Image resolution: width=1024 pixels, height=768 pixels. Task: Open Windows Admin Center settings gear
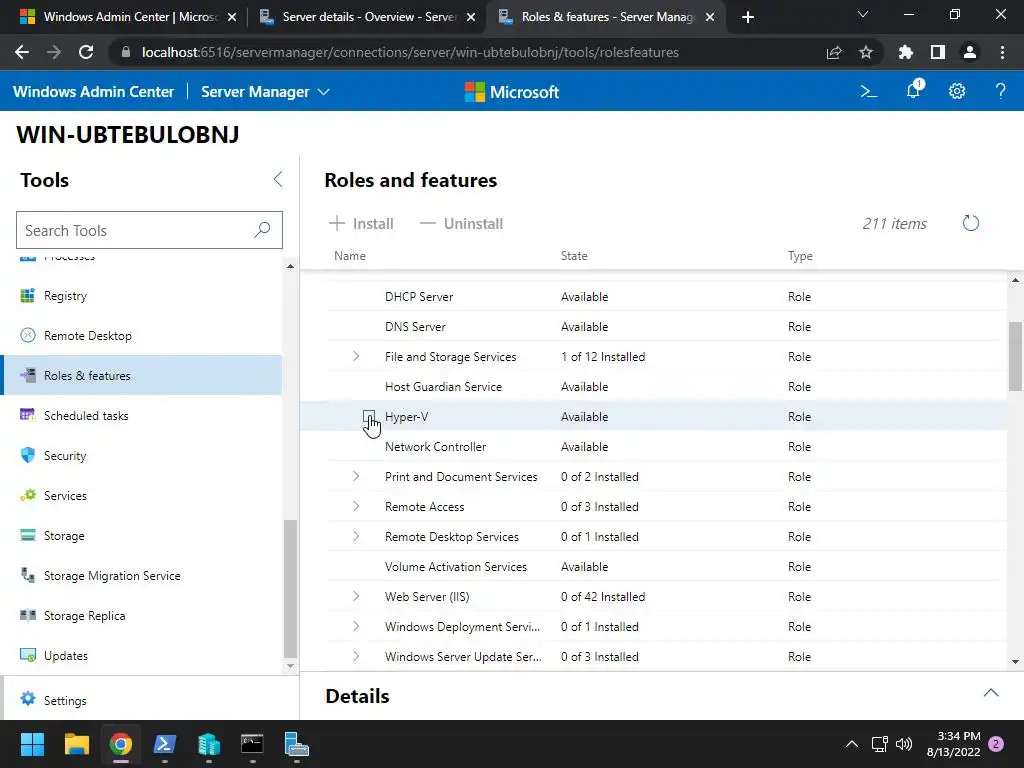click(957, 91)
